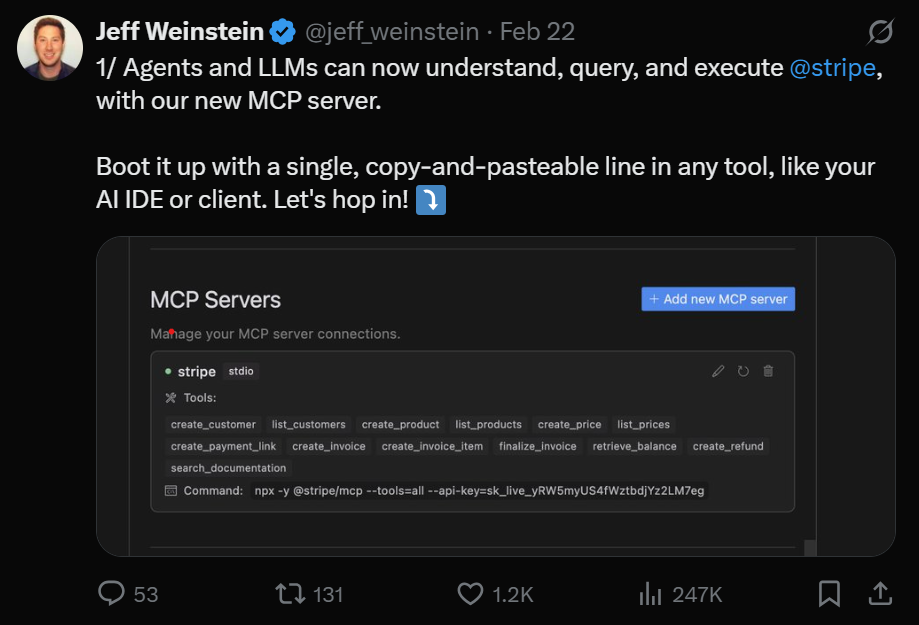Open the reply comment icon
This screenshot has width=919, height=625.
coord(111,593)
